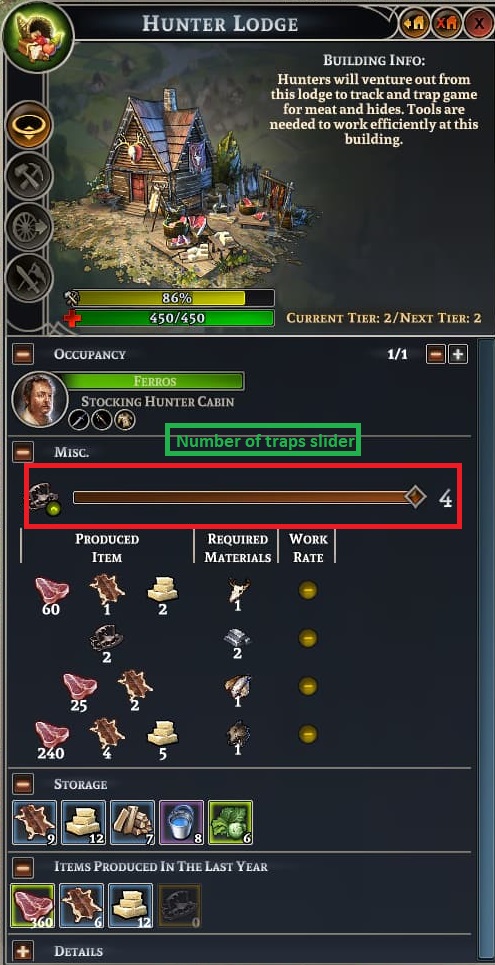Click water bucket item in Storage
The height and width of the screenshot is (965, 495).
pyautogui.click(x=181, y=822)
